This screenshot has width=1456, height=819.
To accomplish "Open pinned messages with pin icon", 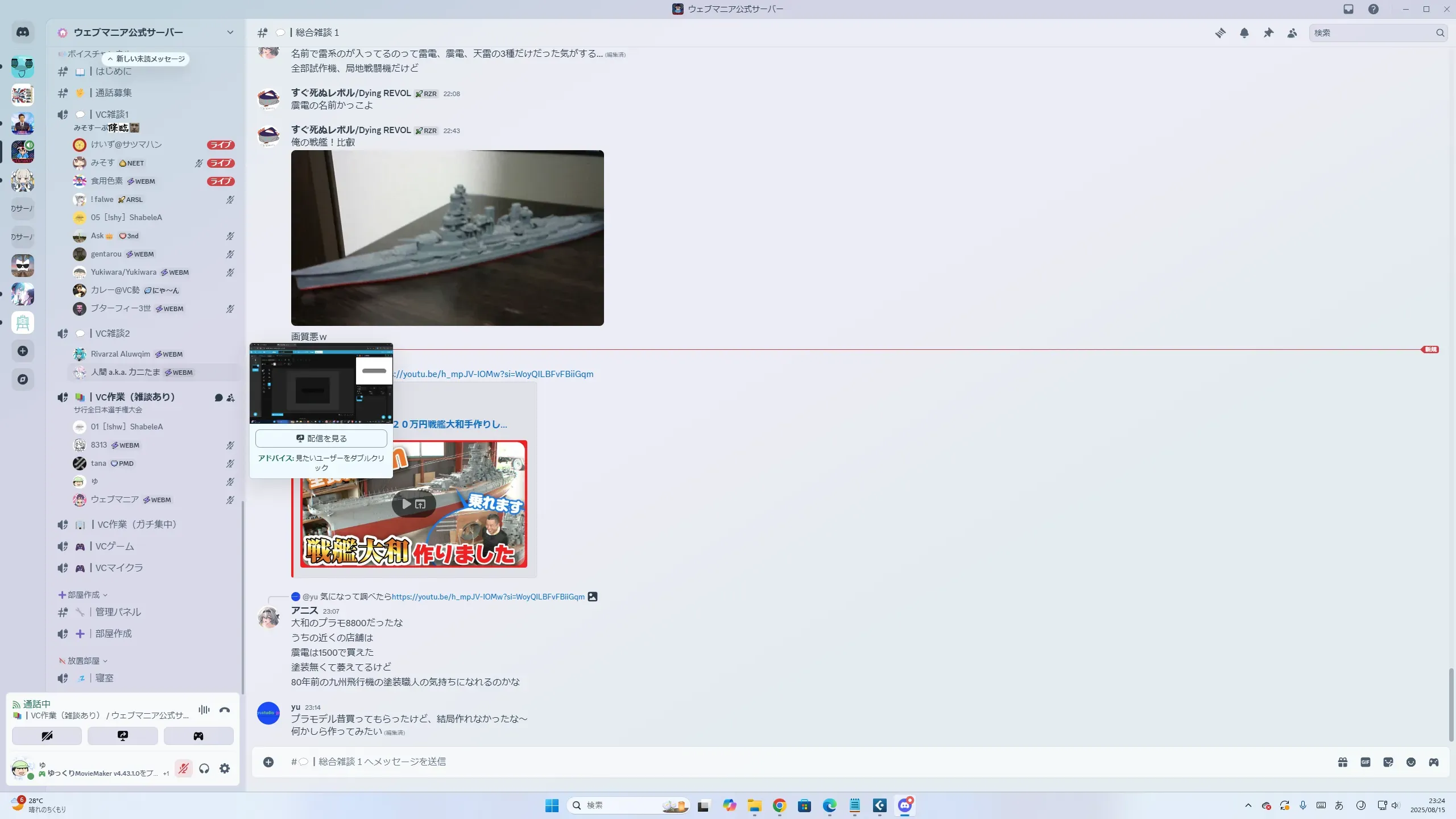I will coord(1268,33).
